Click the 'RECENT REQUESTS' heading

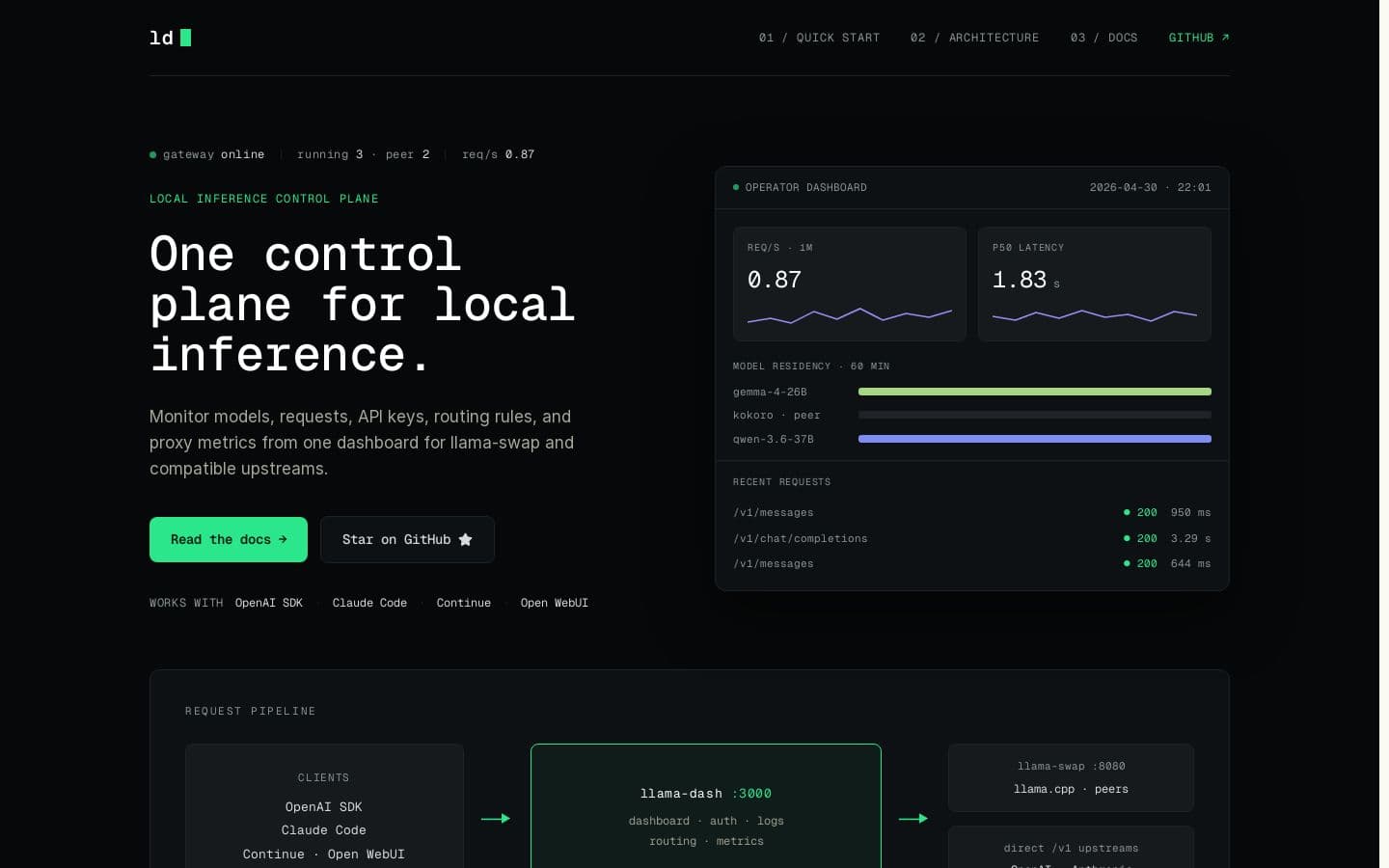pos(781,482)
